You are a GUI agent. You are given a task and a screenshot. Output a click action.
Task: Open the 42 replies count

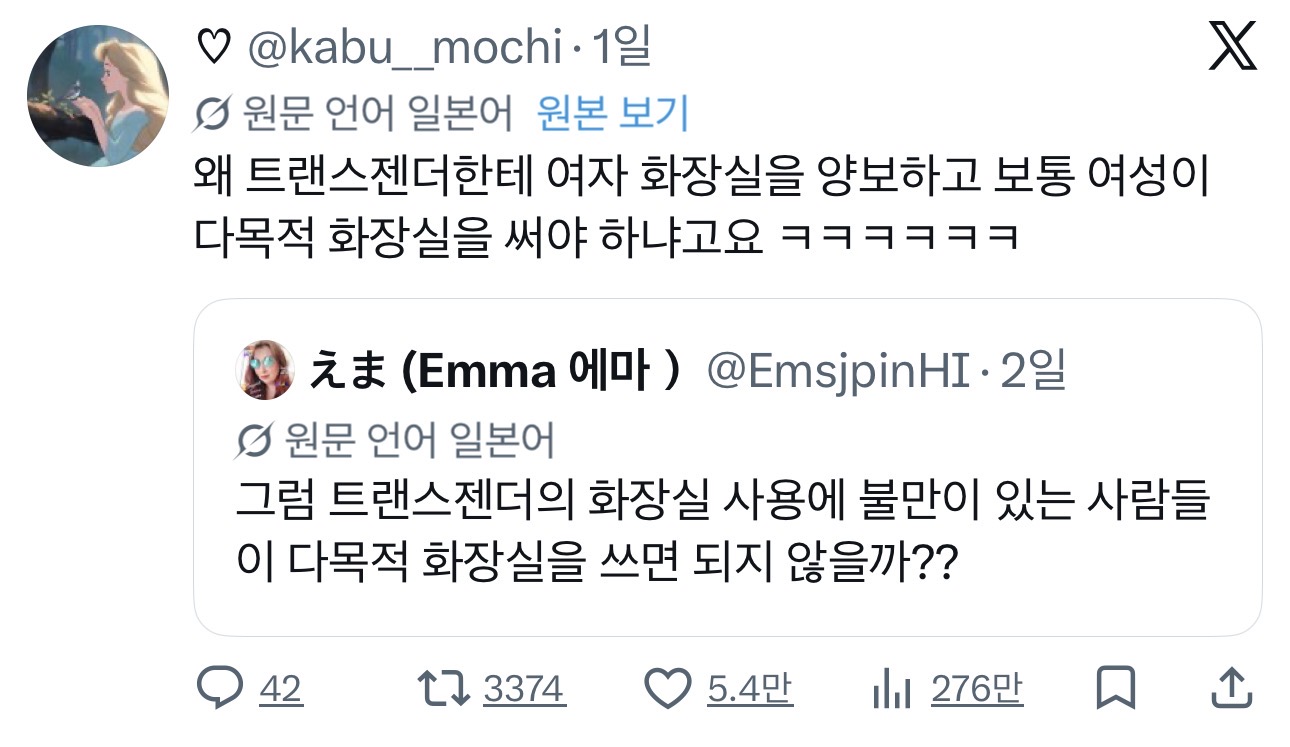(280, 689)
